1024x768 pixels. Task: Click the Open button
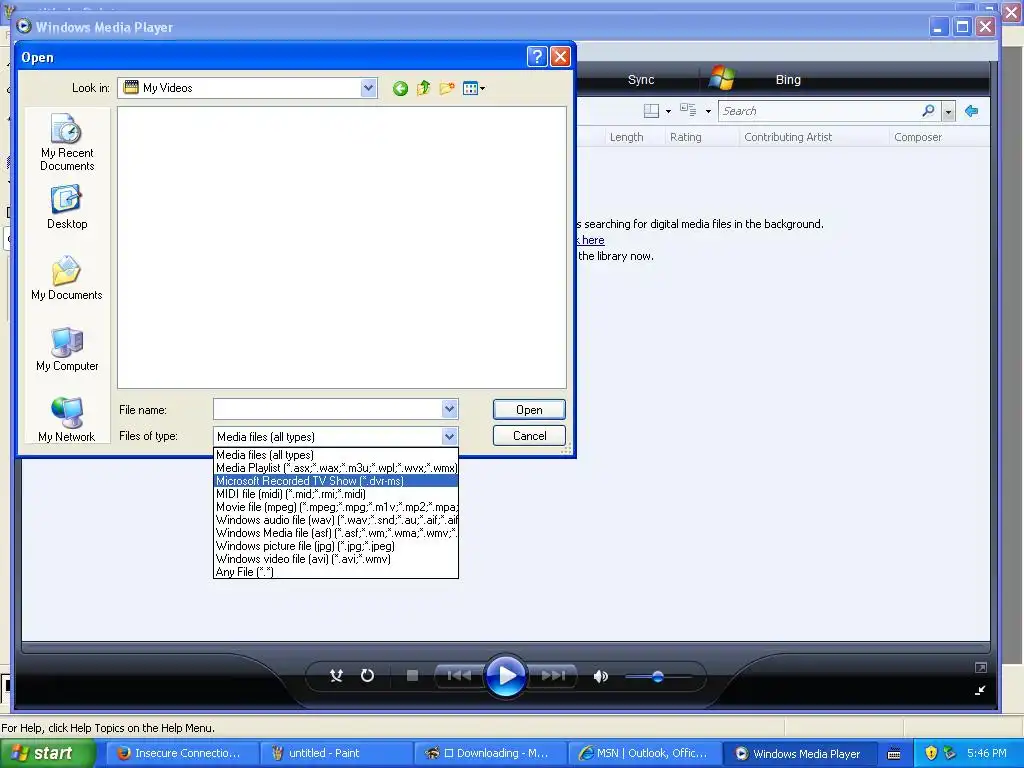[x=529, y=409]
